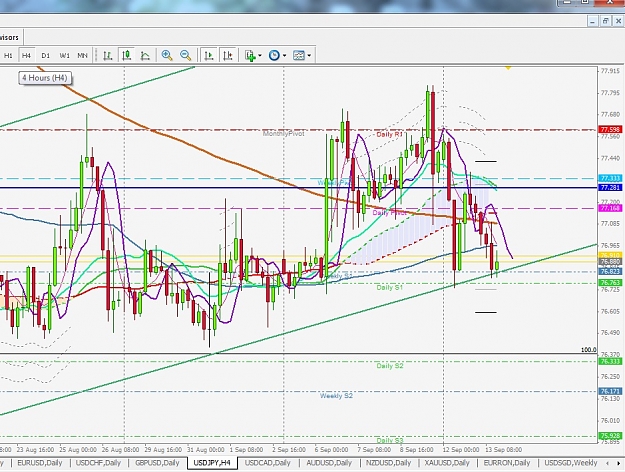Click the Advisors tab at top left
The height and width of the screenshot is (472, 625).
pos(10,37)
